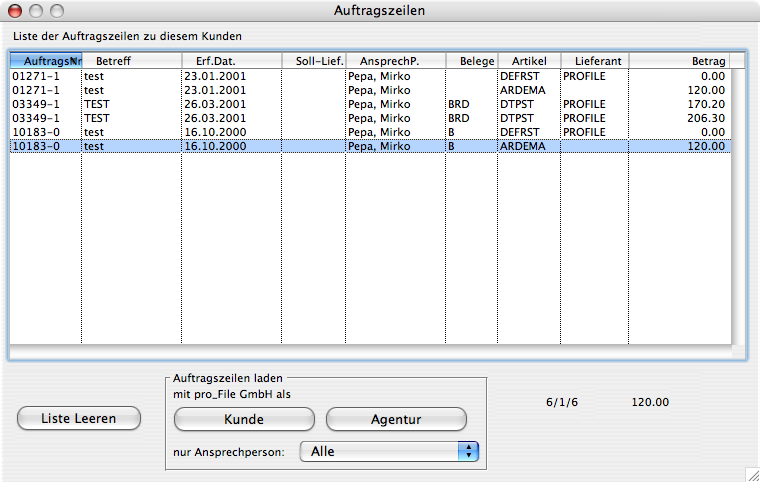Click the Lieferant column header

coord(594,61)
